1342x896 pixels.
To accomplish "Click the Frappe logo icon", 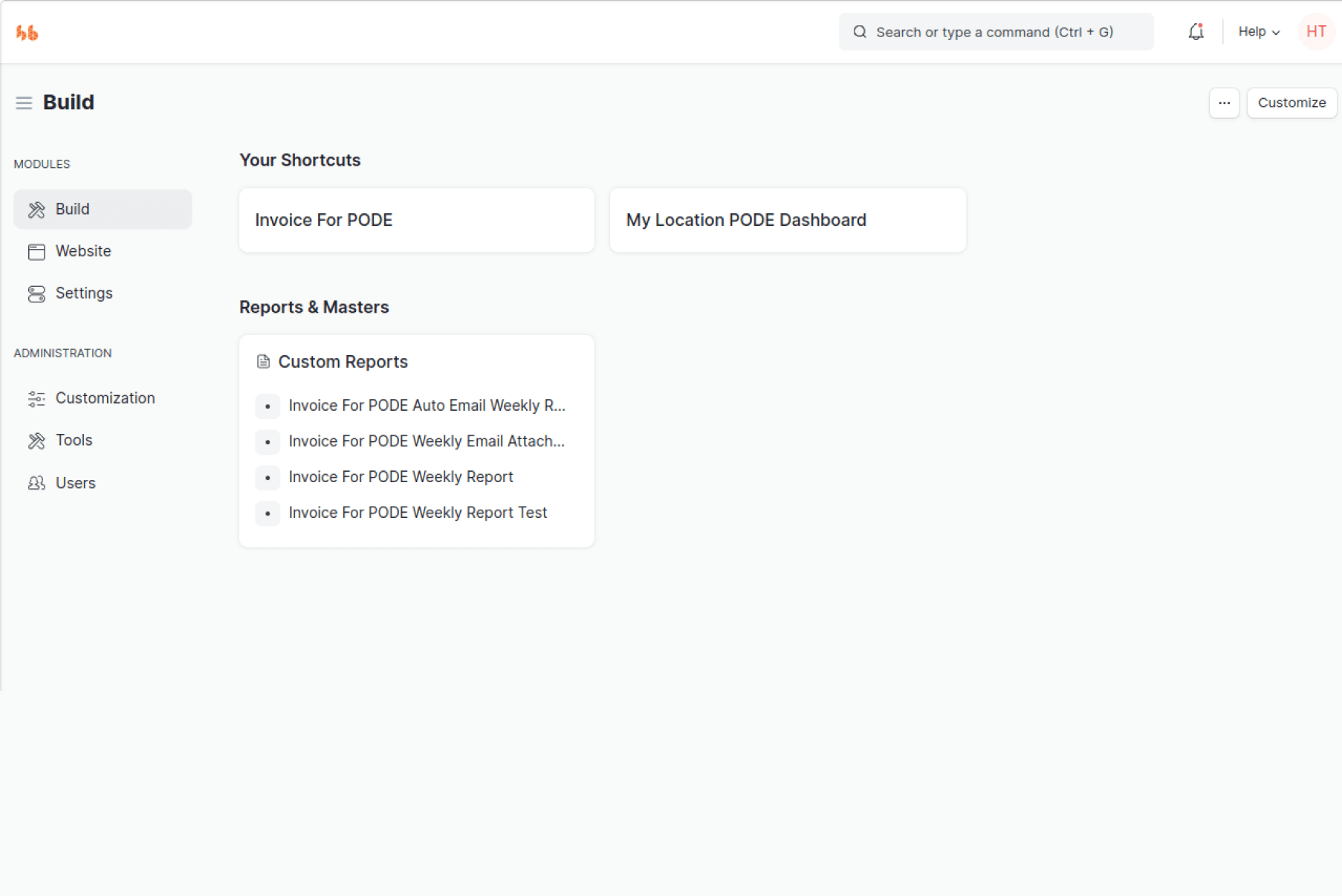I will (27, 33).
